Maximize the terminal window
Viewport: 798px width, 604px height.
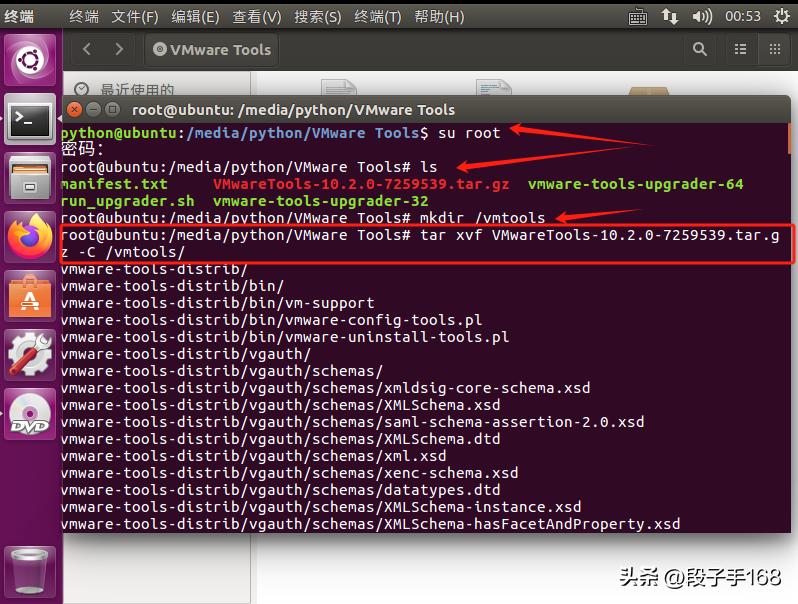[x=112, y=109]
